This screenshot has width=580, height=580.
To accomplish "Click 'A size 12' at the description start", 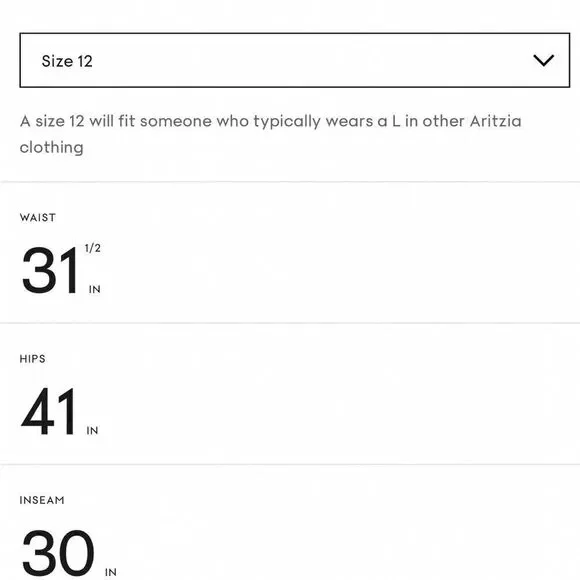I will click(x=52, y=121).
